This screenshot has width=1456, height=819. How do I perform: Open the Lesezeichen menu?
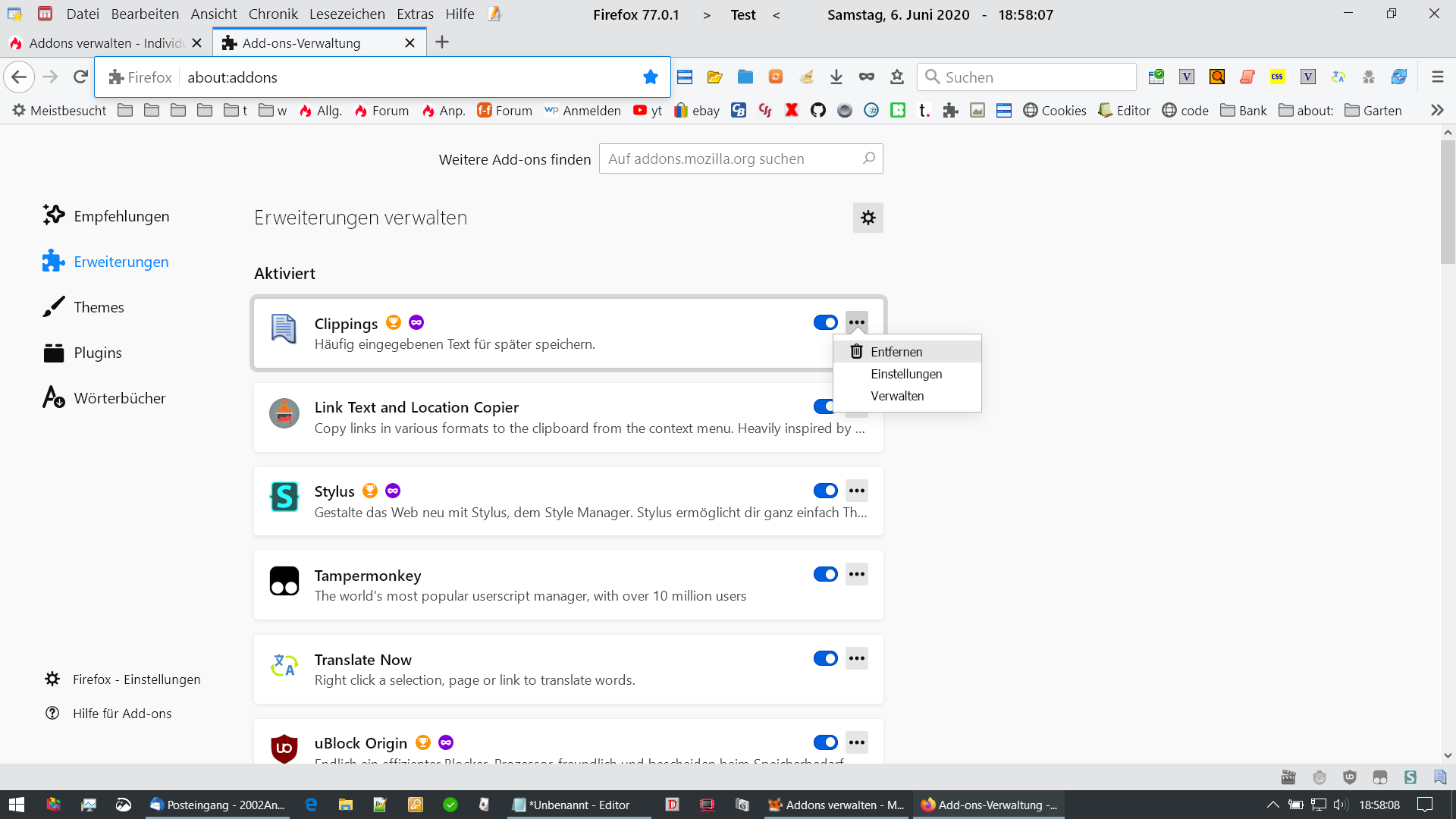pyautogui.click(x=347, y=14)
